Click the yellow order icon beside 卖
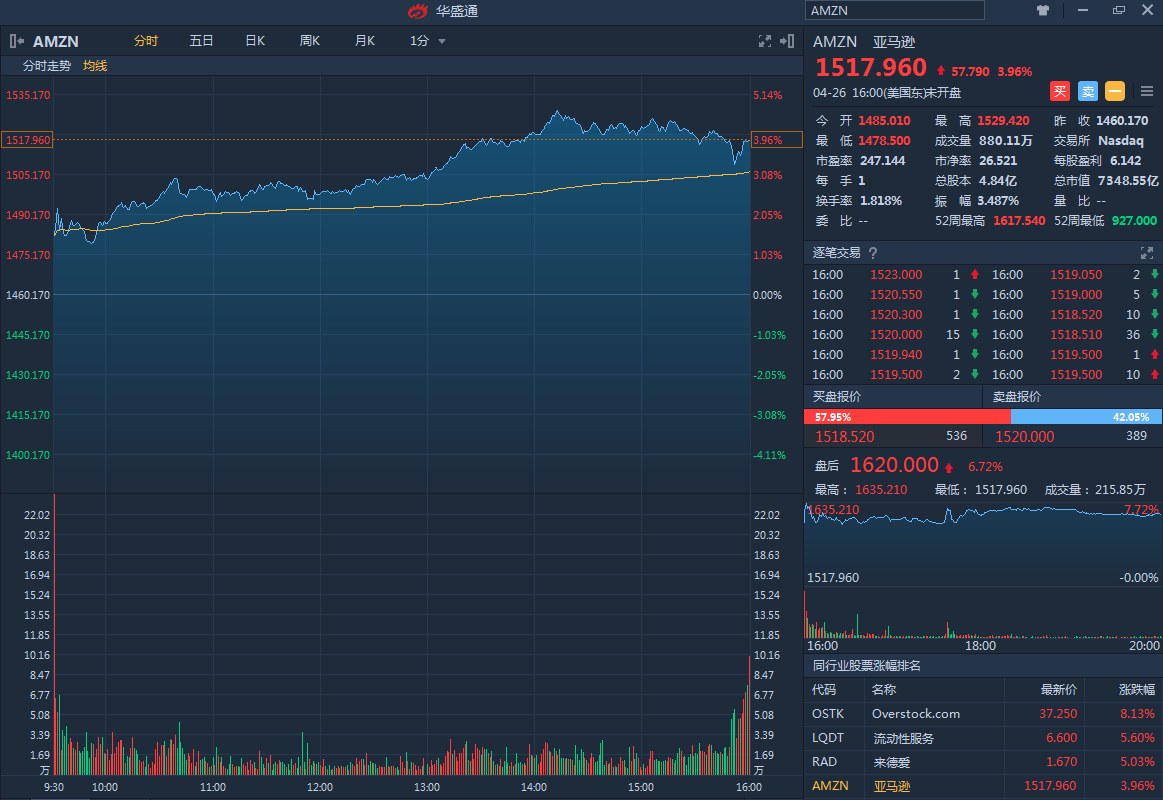Viewport: 1163px width, 800px height. [x=1114, y=91]
